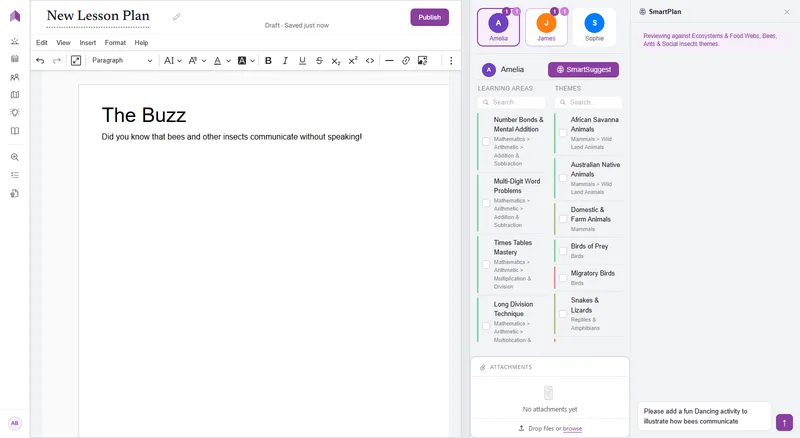Click the pencil icon to rename lesson plan
Screen dimensions: 800x438
(x=177, y=17)
